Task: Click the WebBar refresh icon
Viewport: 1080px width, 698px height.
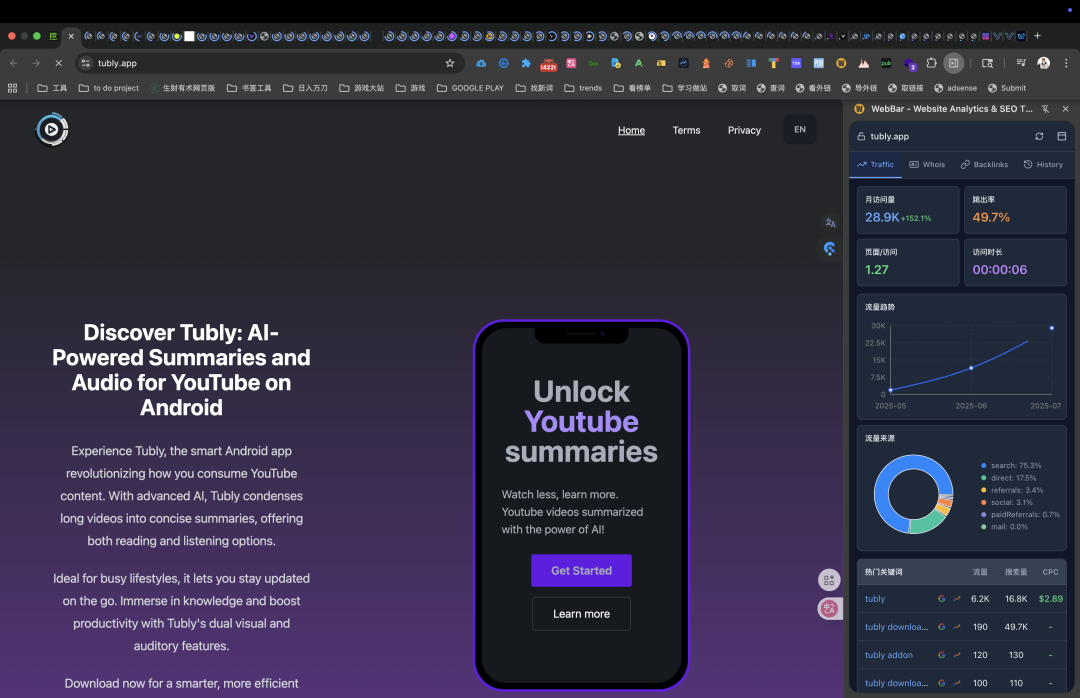Action: [1039, 136]
